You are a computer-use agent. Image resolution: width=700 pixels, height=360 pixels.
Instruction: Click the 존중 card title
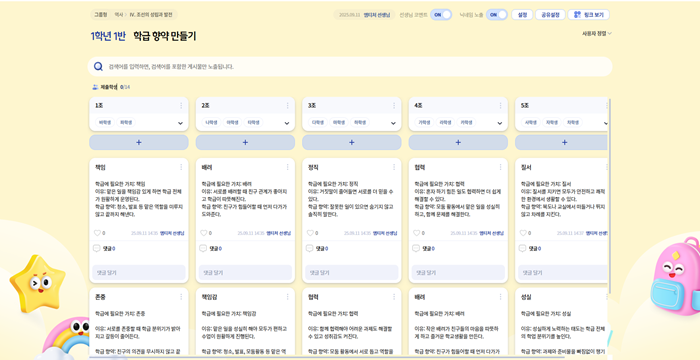100,297
